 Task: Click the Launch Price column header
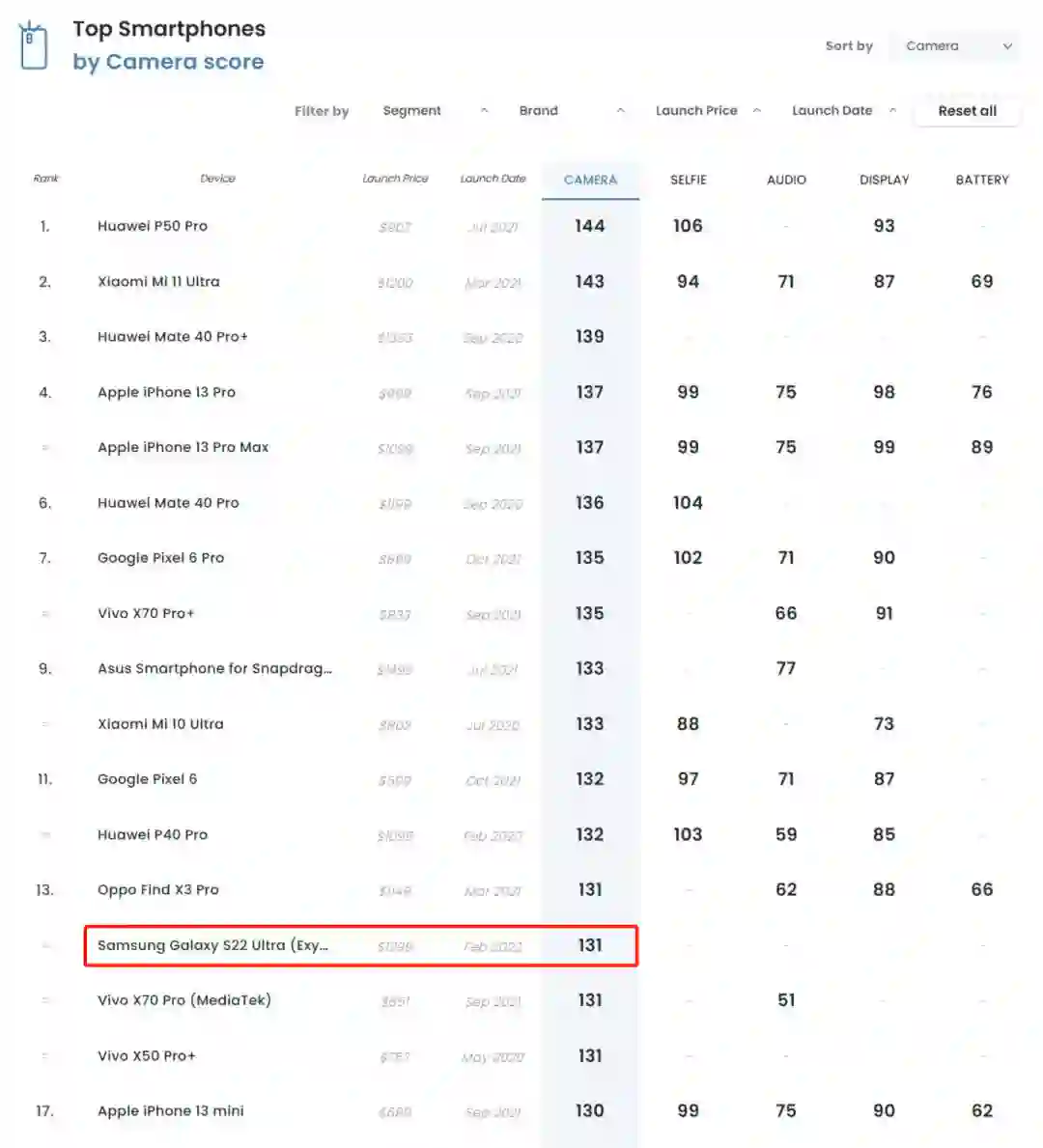[x=395, y=179]
